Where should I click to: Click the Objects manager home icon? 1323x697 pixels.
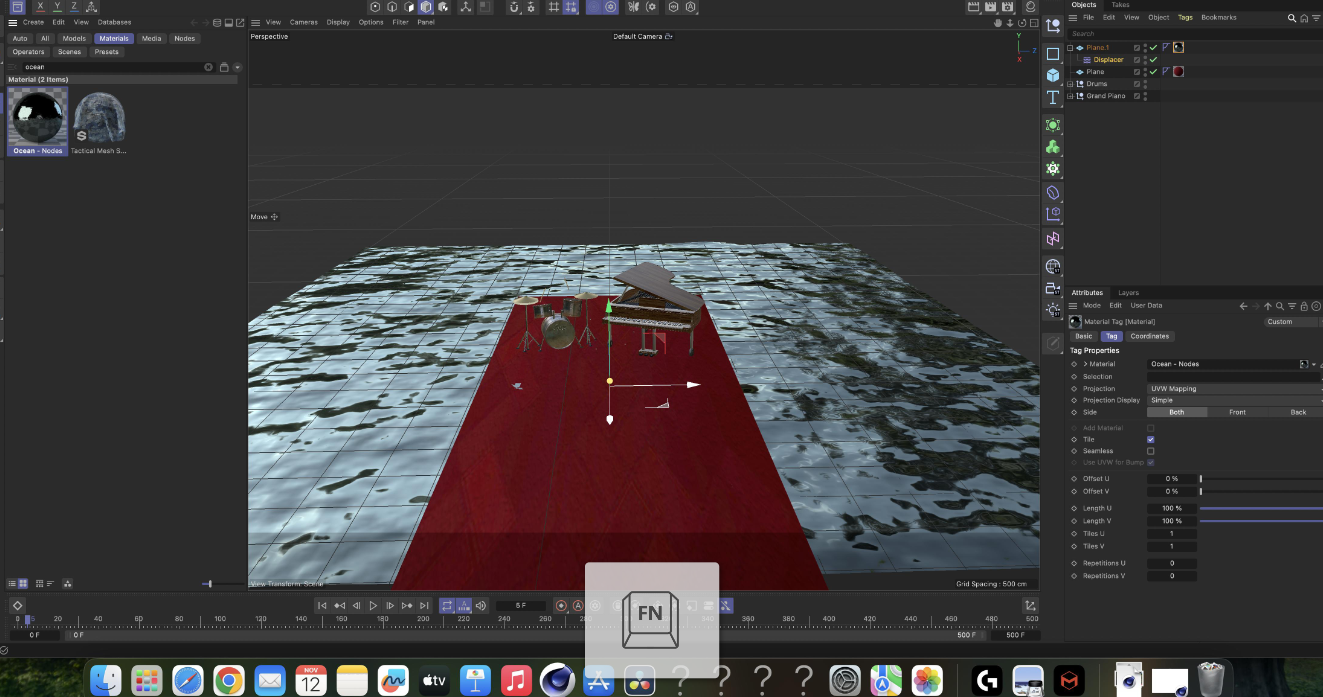[x=1303, y=18]
